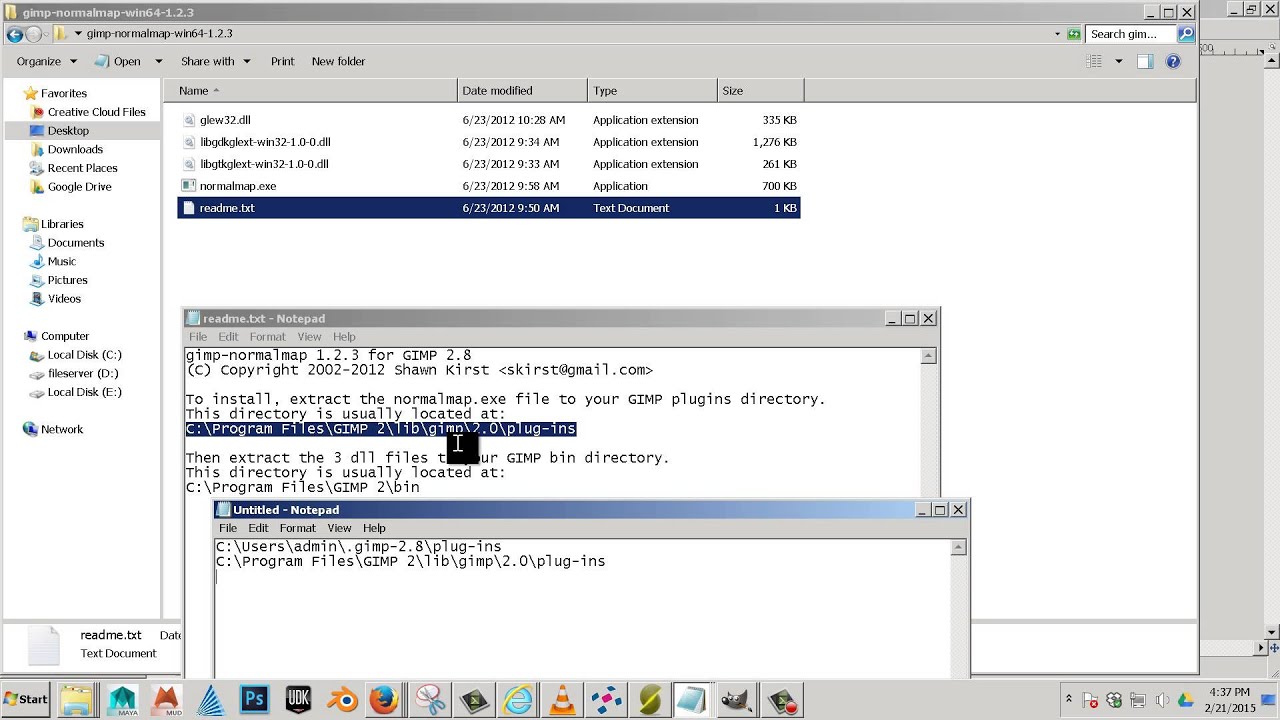Viewport: 1280px width, 720px height.
Task: Create a New folder
Action: coord(338,61)
